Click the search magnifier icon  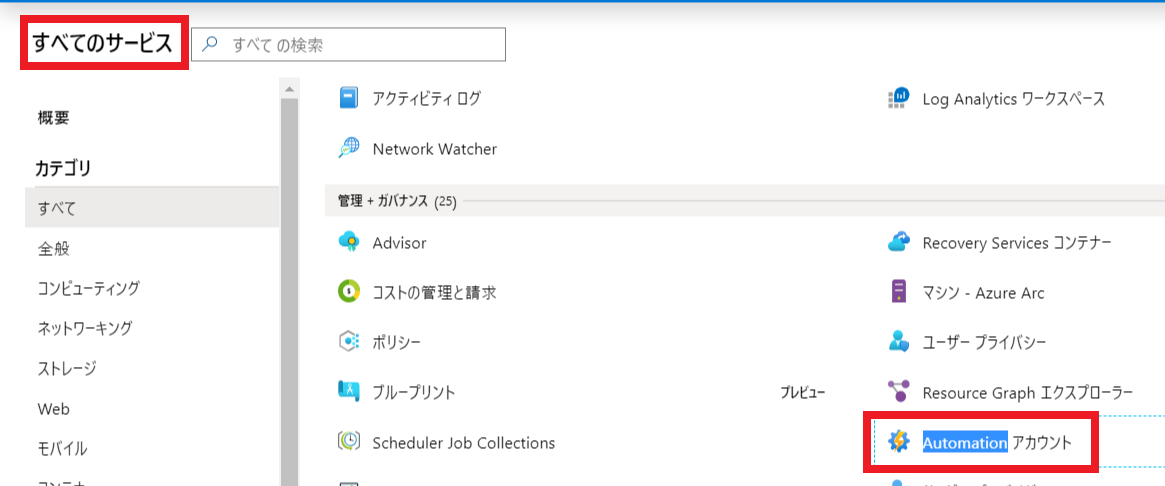(210, 44)
